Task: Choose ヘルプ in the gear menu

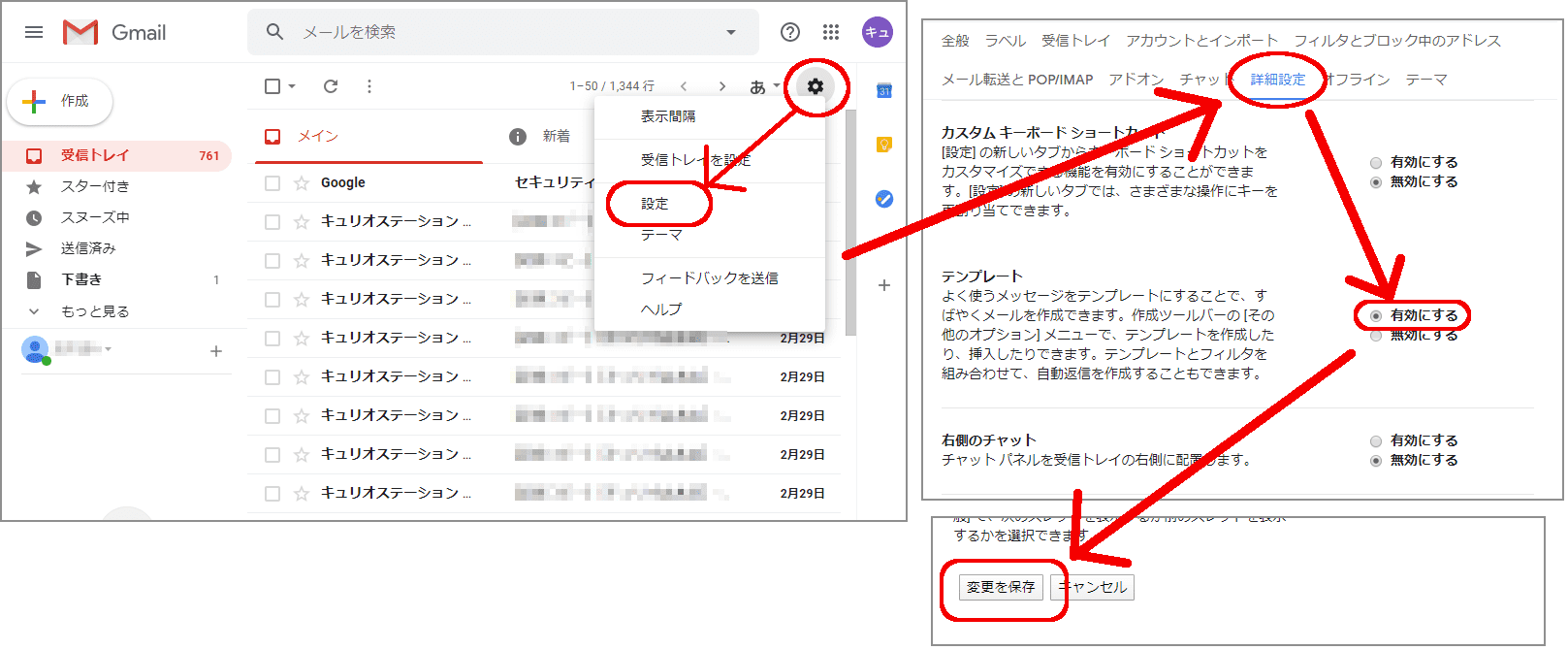Action: pos(661,309)
